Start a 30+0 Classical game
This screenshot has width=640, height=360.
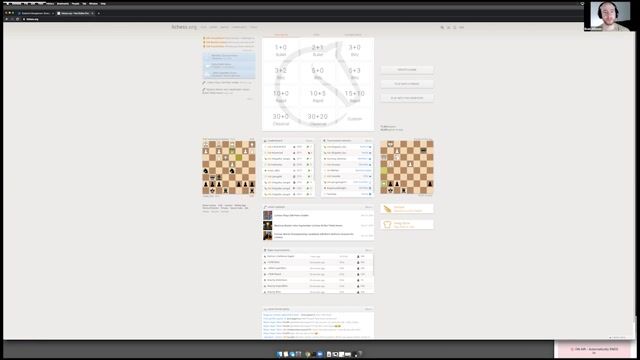coord(281,119)
